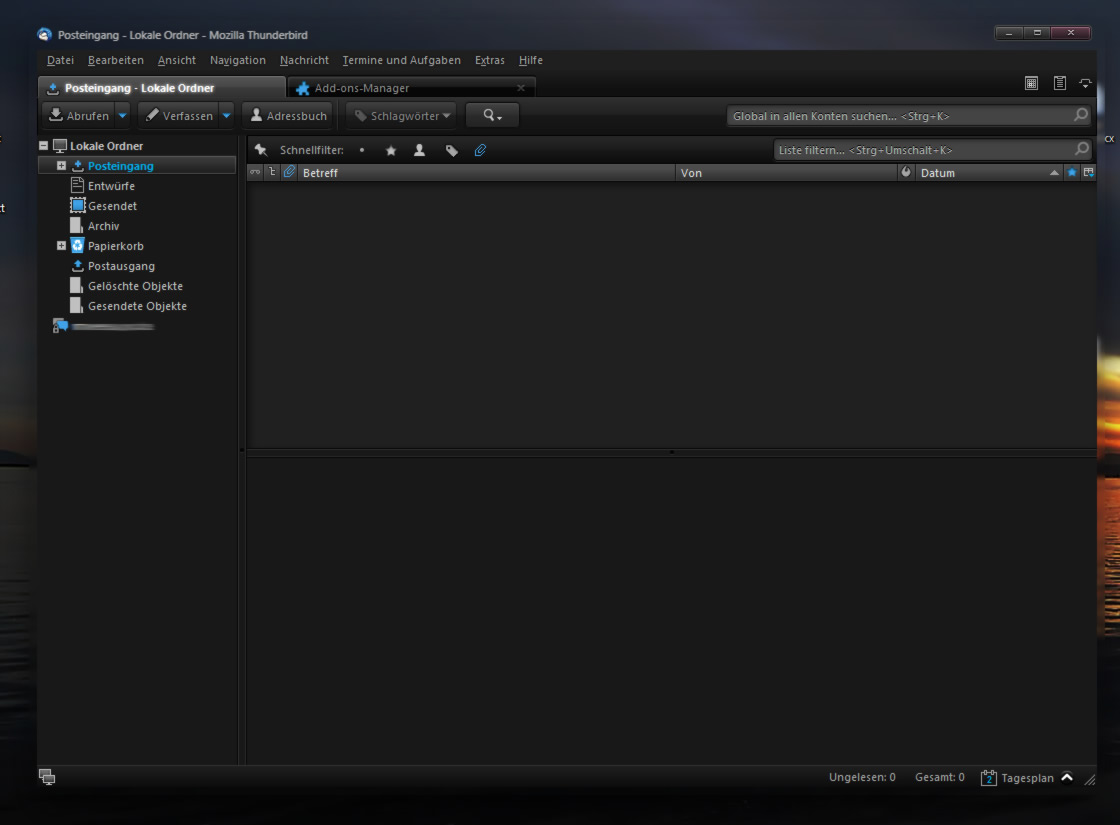This screenshot has height=825, width=1120.
Task: Click the Liste filtern search field
Action: pos(922,150)
